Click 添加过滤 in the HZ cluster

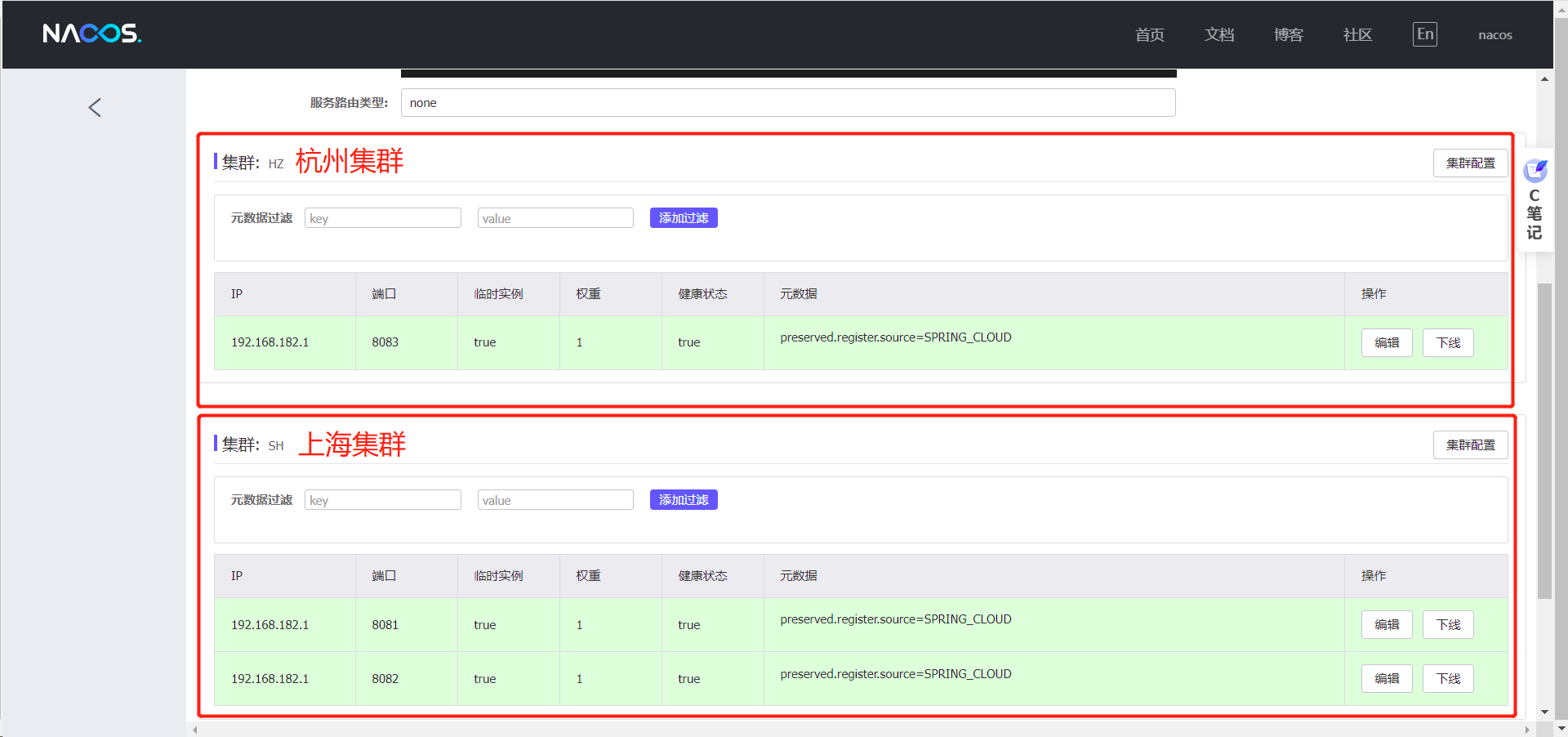[684, 218]
